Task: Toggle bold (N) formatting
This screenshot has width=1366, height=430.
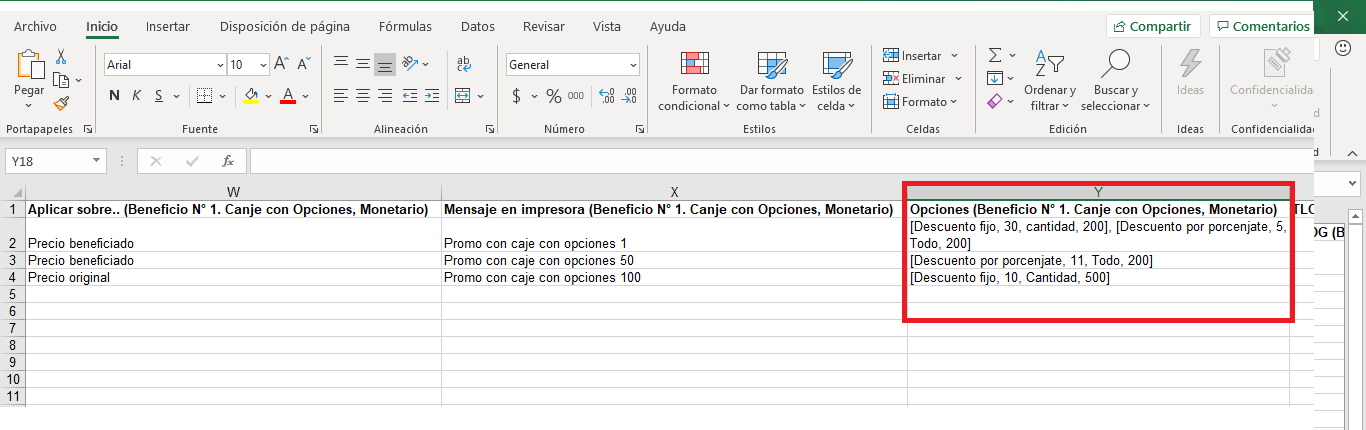Action: pos(114,96)
